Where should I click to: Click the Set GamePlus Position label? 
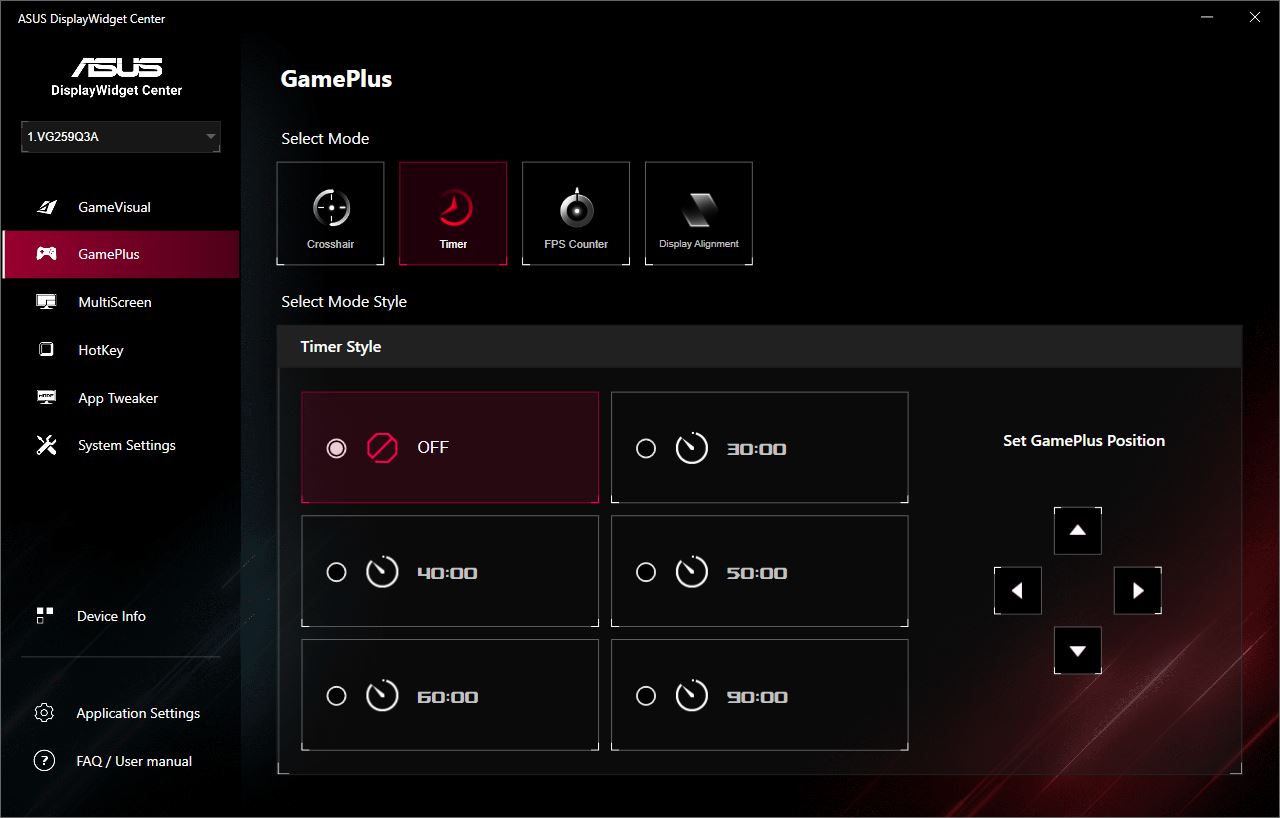pyautogui.click(x=1084, y=440)
